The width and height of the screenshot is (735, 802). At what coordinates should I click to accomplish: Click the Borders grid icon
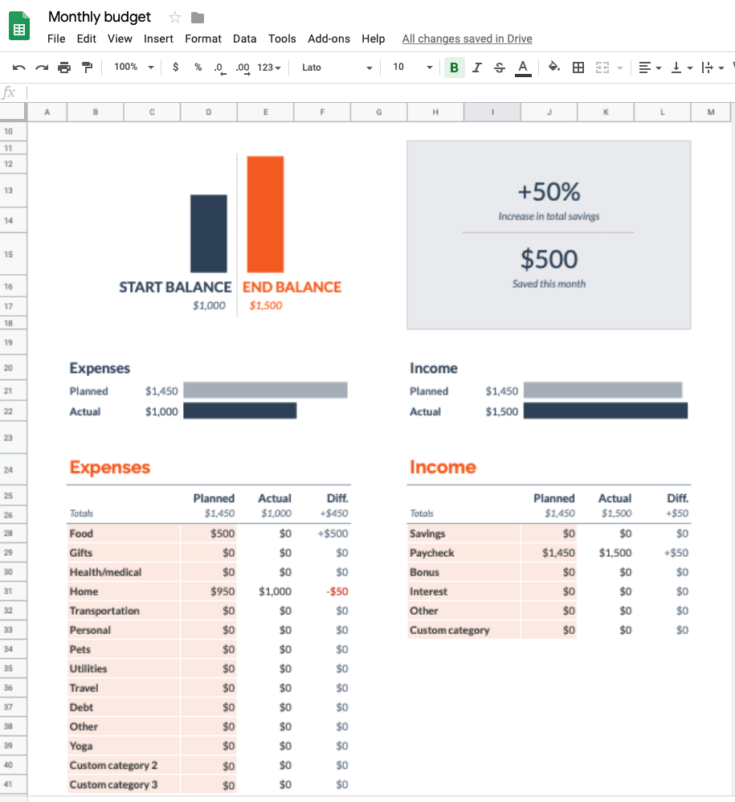click(x=578, y=68)
